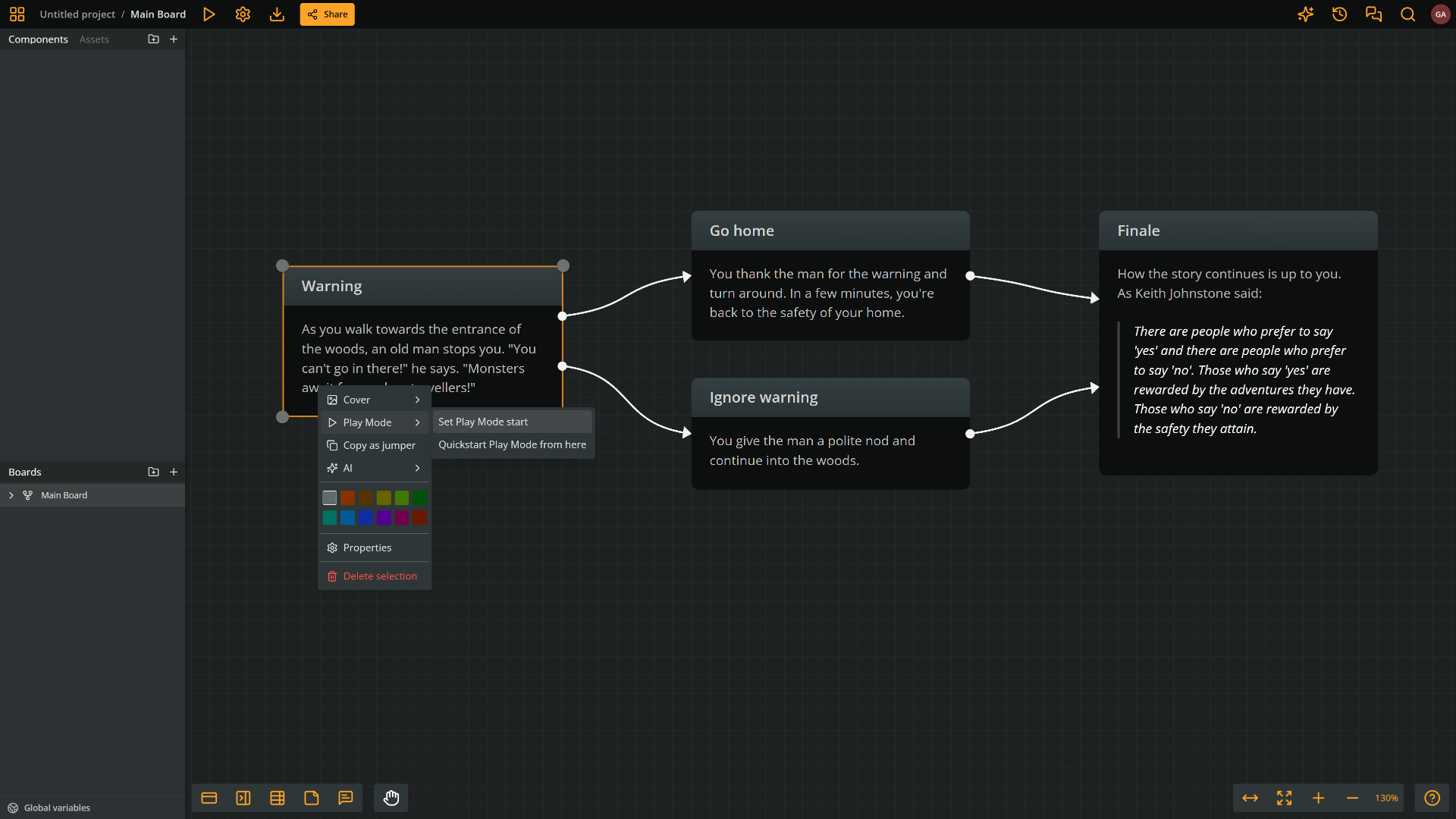Open Untitled project breadcrumb
The height and width of the screenshot is (819, 1456).
click(77, 14)
